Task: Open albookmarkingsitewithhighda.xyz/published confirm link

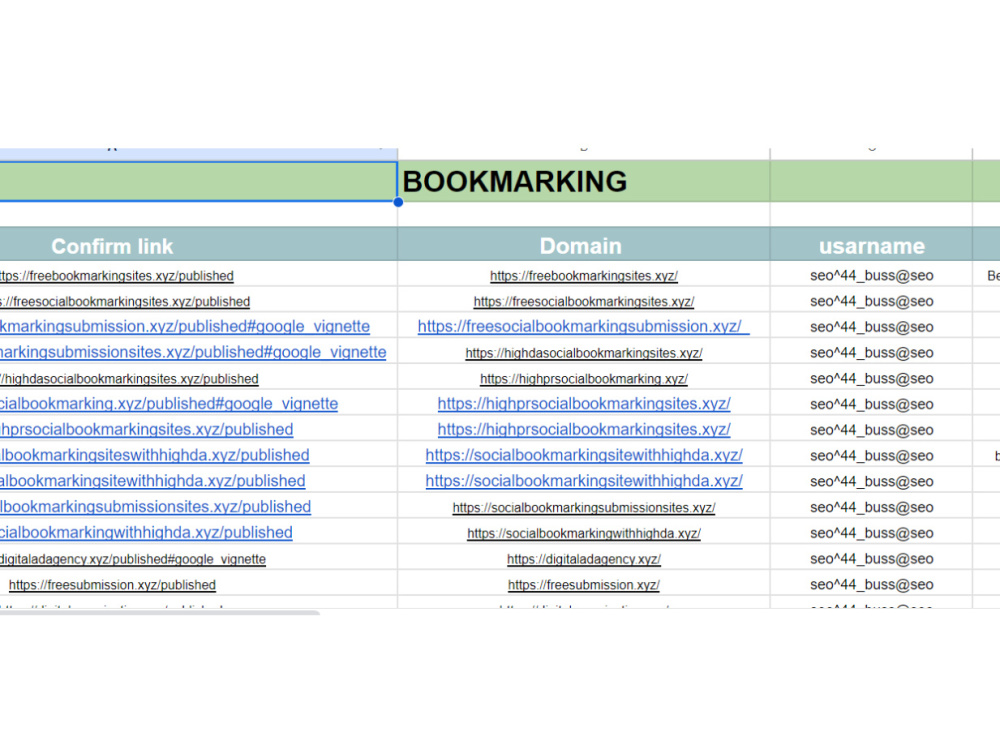Action: [152, 481]
